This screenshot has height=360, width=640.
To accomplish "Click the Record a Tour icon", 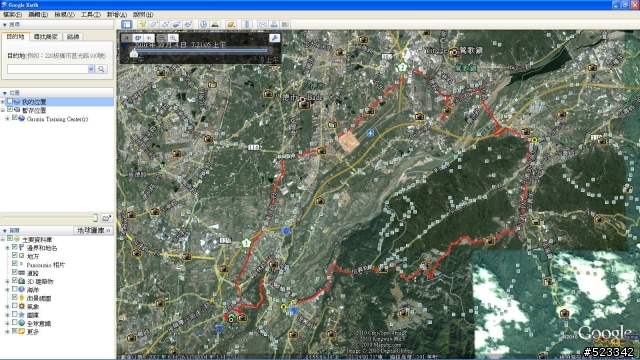I will click(188, 24).
